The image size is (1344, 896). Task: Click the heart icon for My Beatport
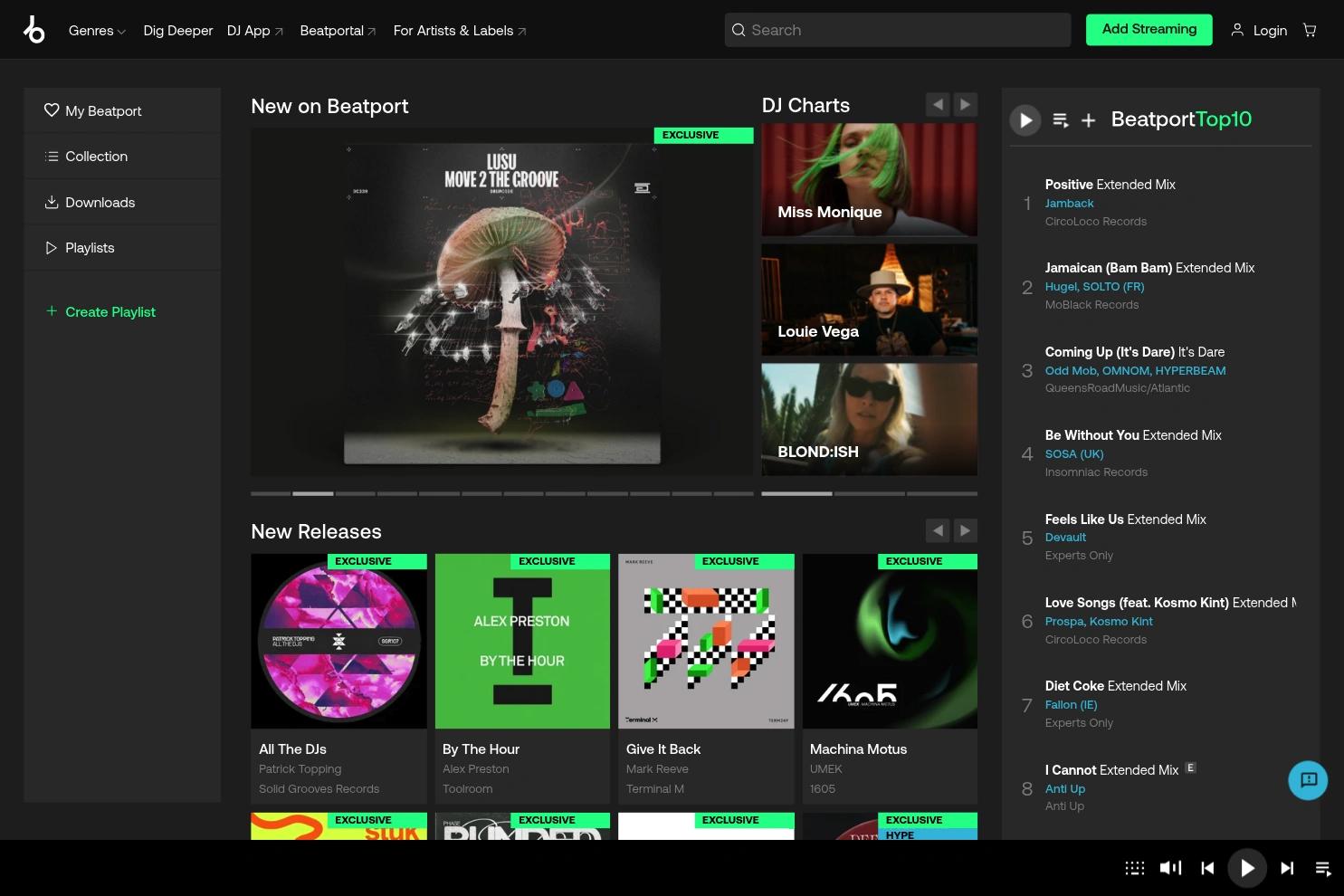52,110
